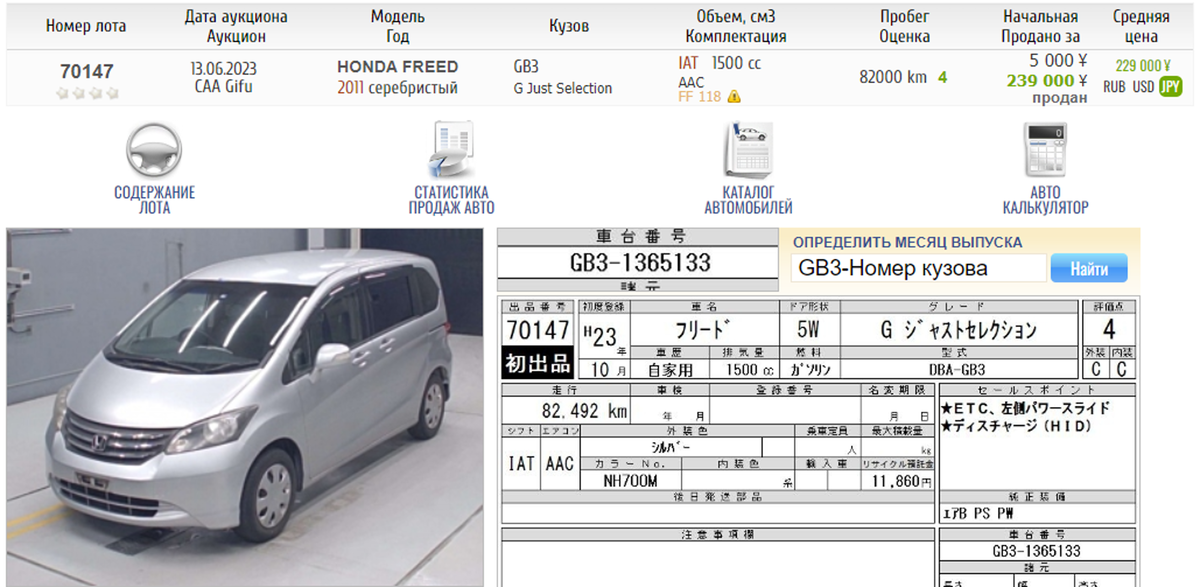Screen dimensions: 1200x587
Task: Click the продан status text
Action: point(1060,98)
